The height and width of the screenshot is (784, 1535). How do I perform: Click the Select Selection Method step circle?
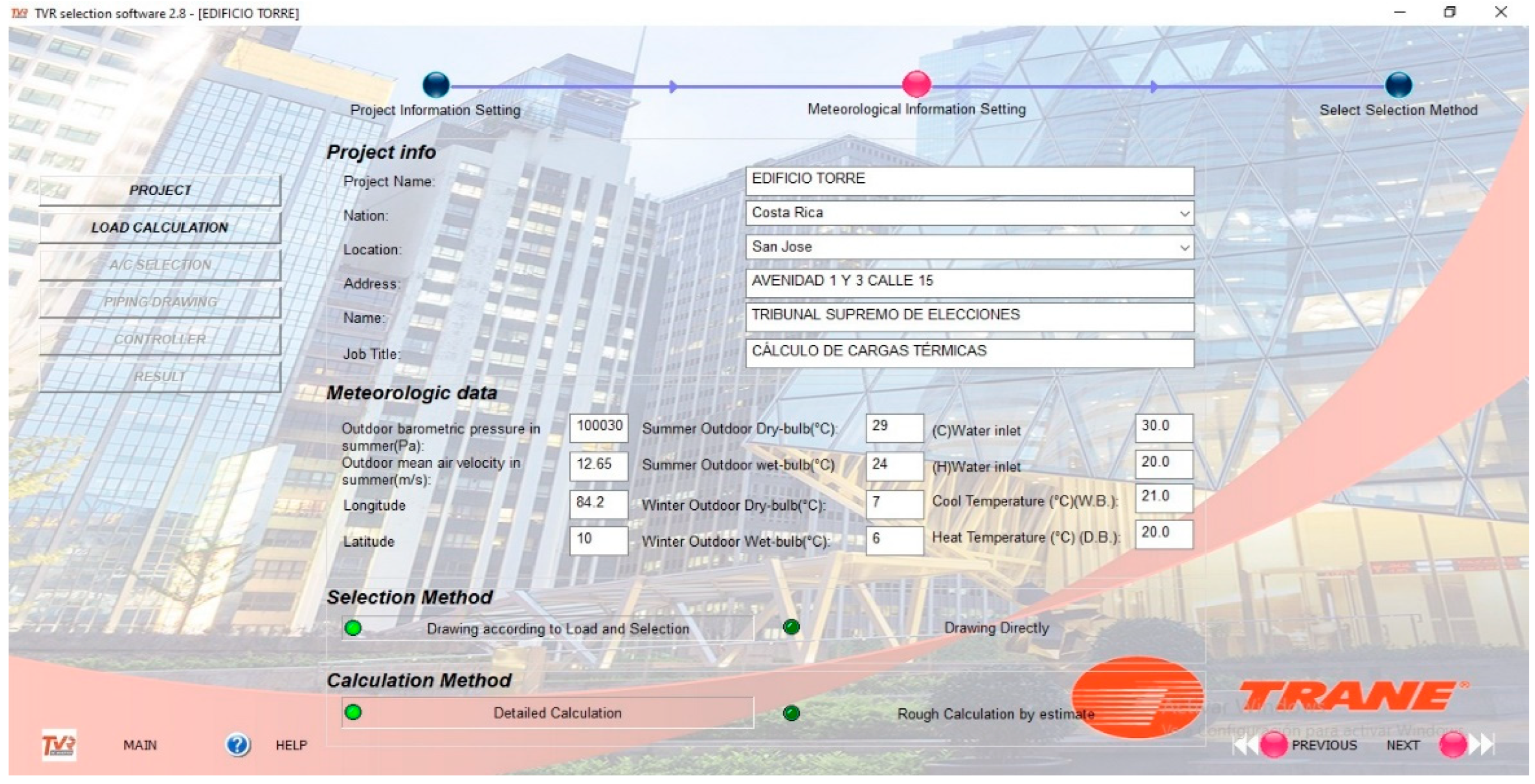[1398, 84]
